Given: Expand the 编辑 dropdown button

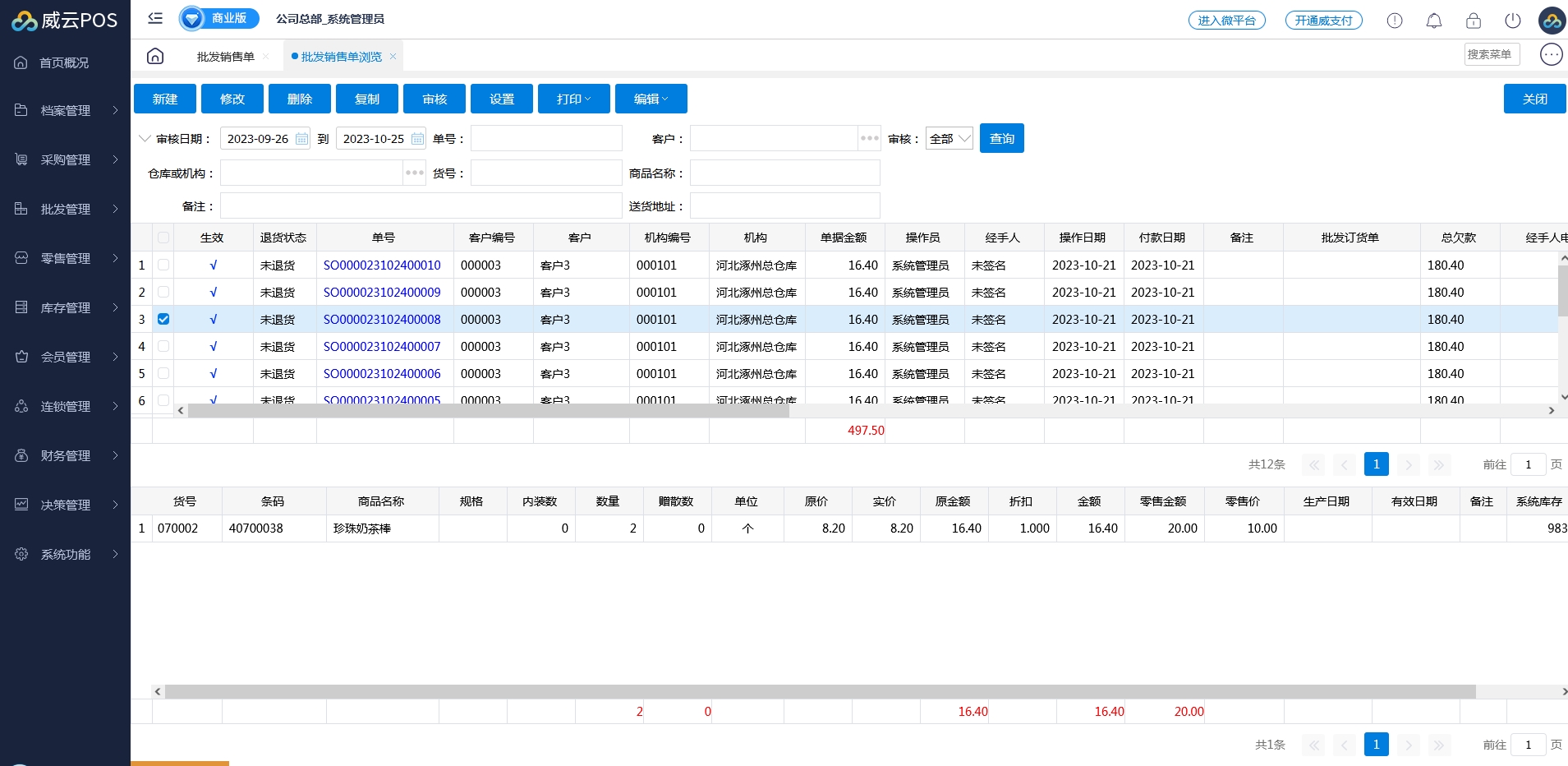Looking at the screenshot, I should [651, 99].
